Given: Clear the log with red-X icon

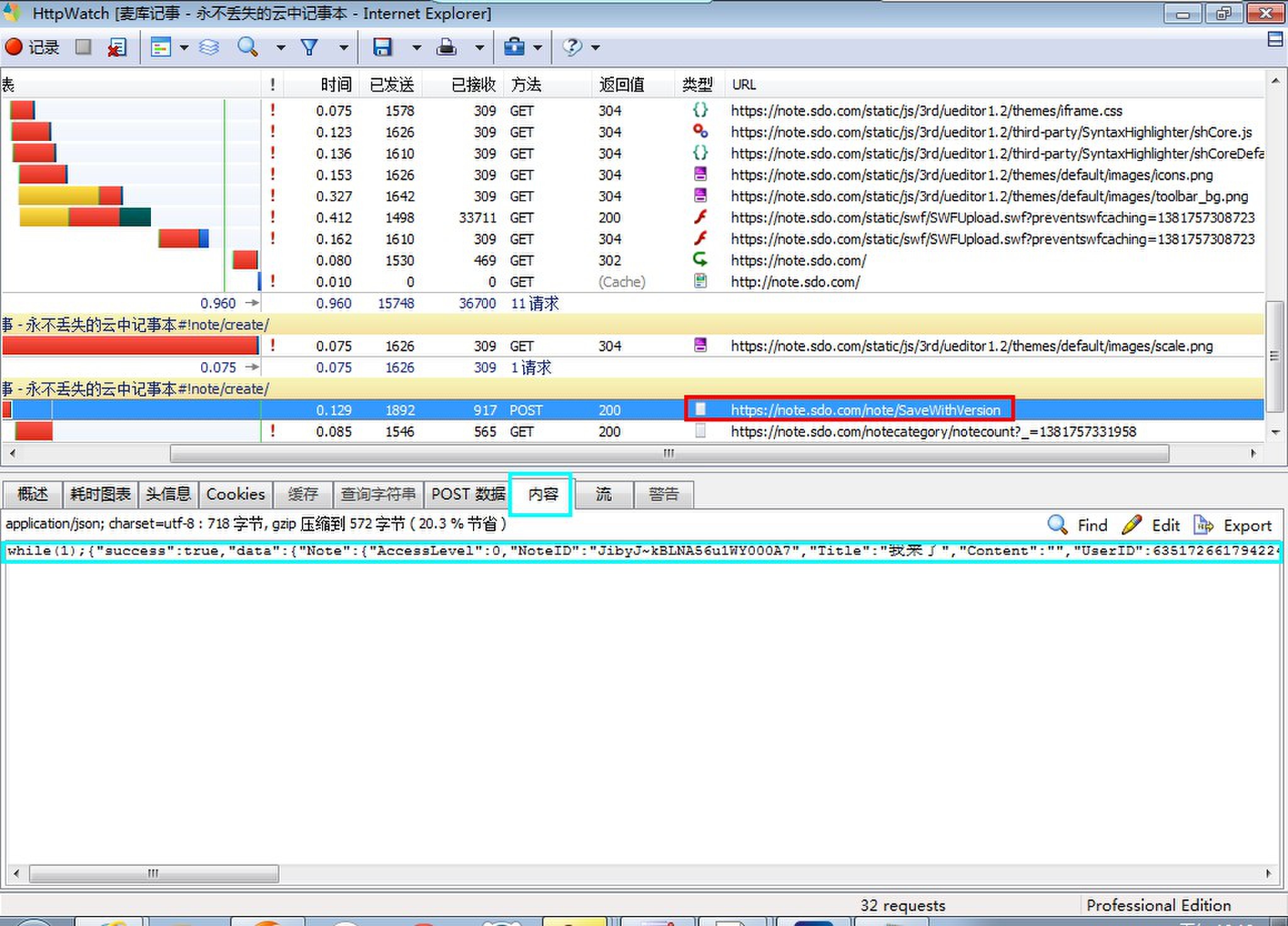Looking at the screenshot, I should click(x=116, y=47).
